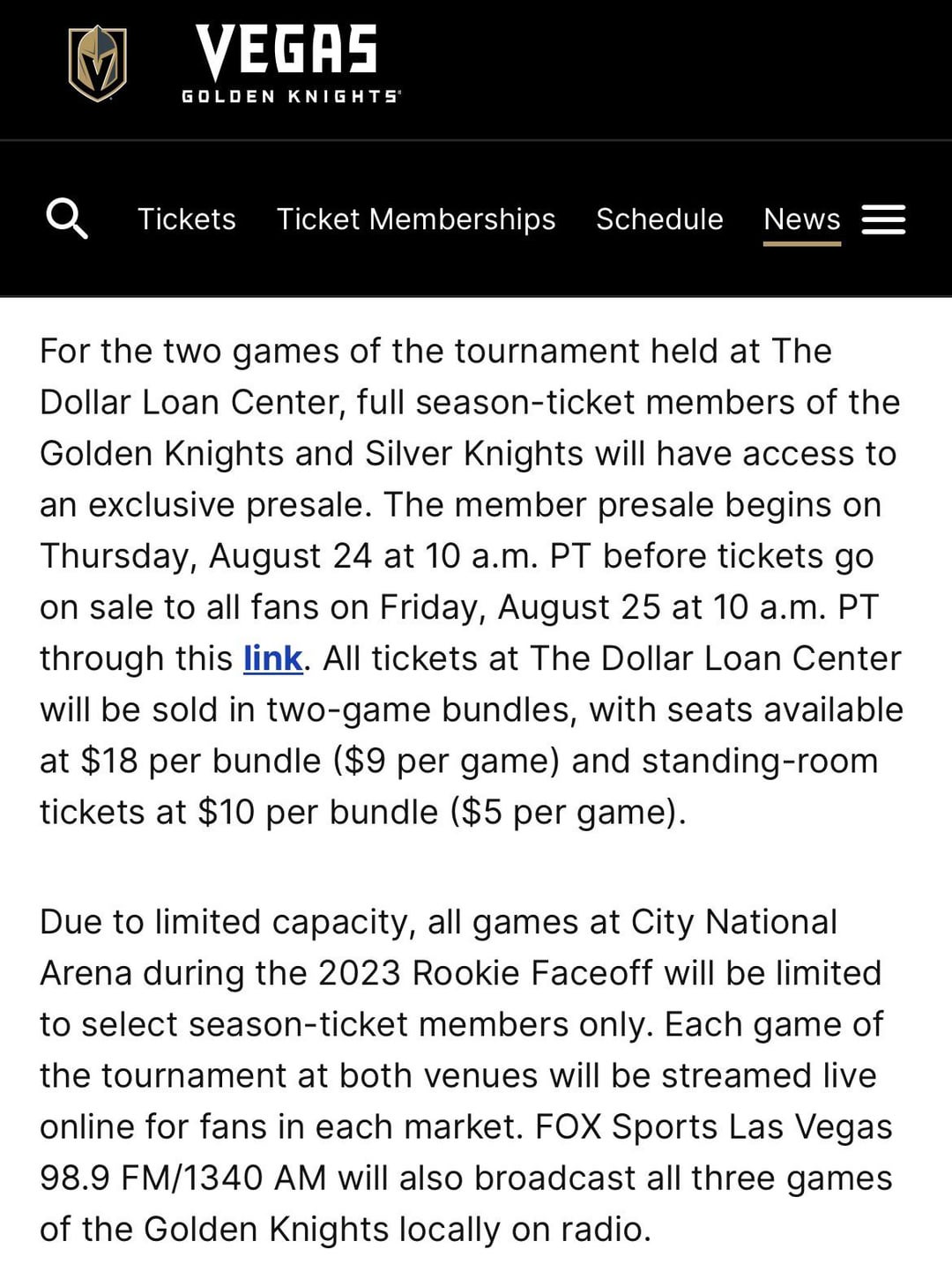Switch to the News section

pos(801,219)
